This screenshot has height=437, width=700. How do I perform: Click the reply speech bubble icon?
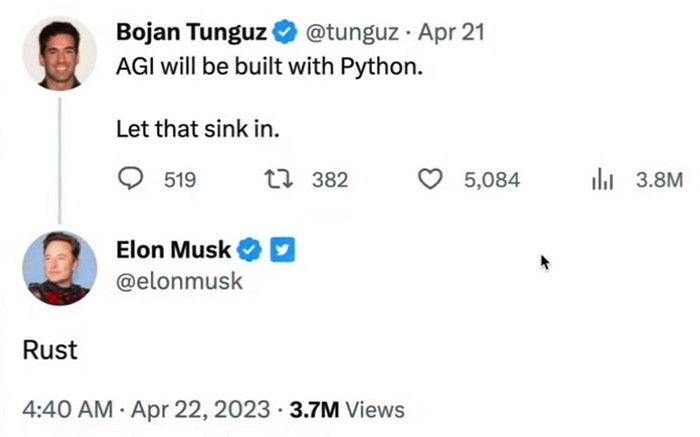[132, 179]
